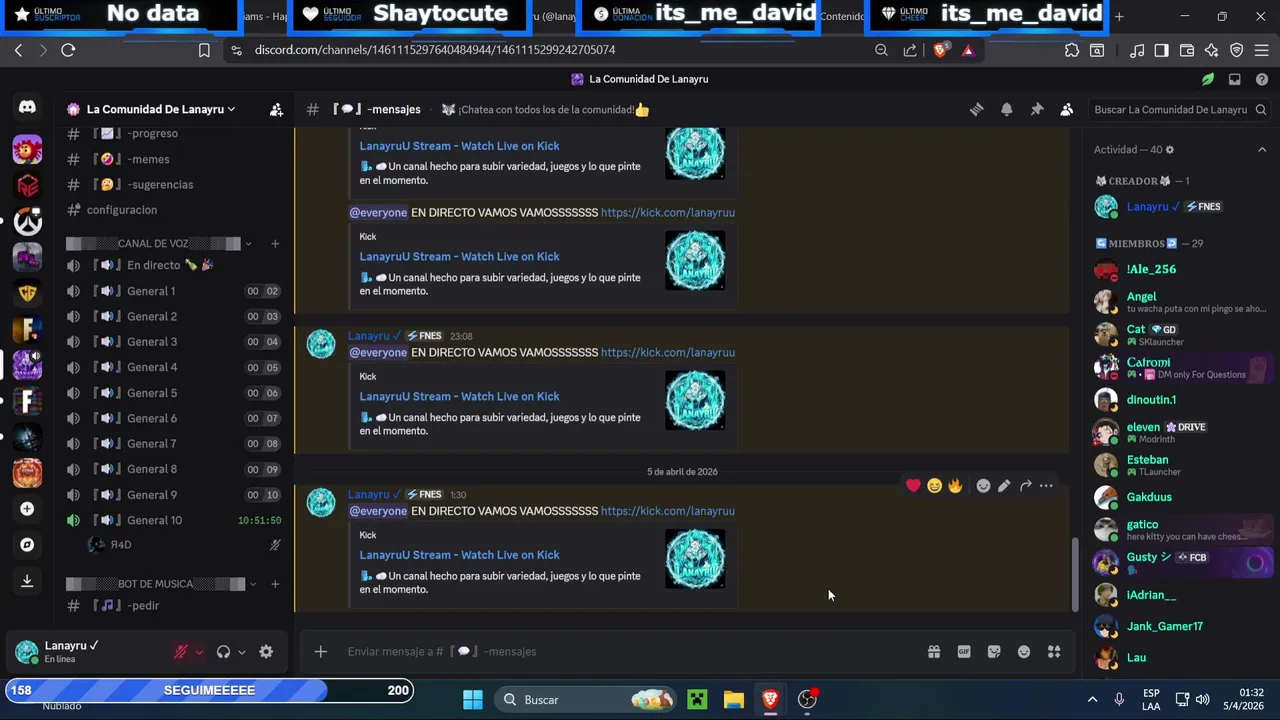The height and width of the screenshot is (720, 1280).
Task: Create channel in CANAL DE VOZ category
Action: pyautogui.click(x=275, y=243)
